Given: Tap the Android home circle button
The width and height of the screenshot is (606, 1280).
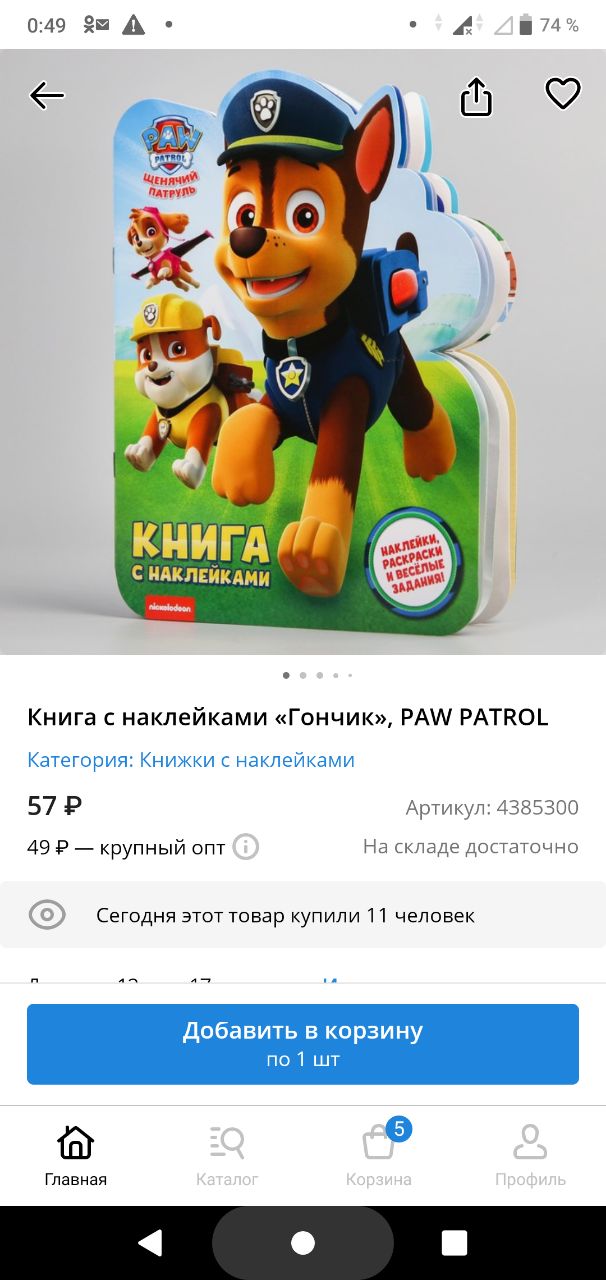Looking at the screenshot, I should pyautogui.click(x=303, y=1242).
